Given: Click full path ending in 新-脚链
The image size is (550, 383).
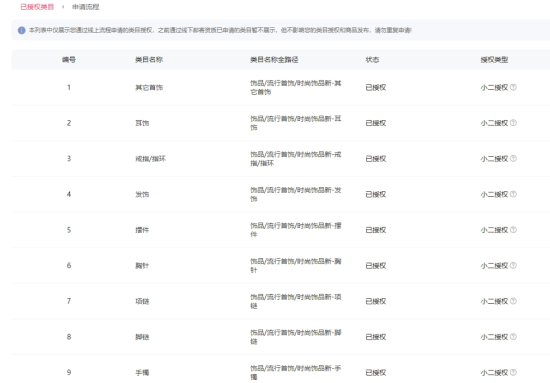Looking at the screenshot, I should [x=296, y=337].
